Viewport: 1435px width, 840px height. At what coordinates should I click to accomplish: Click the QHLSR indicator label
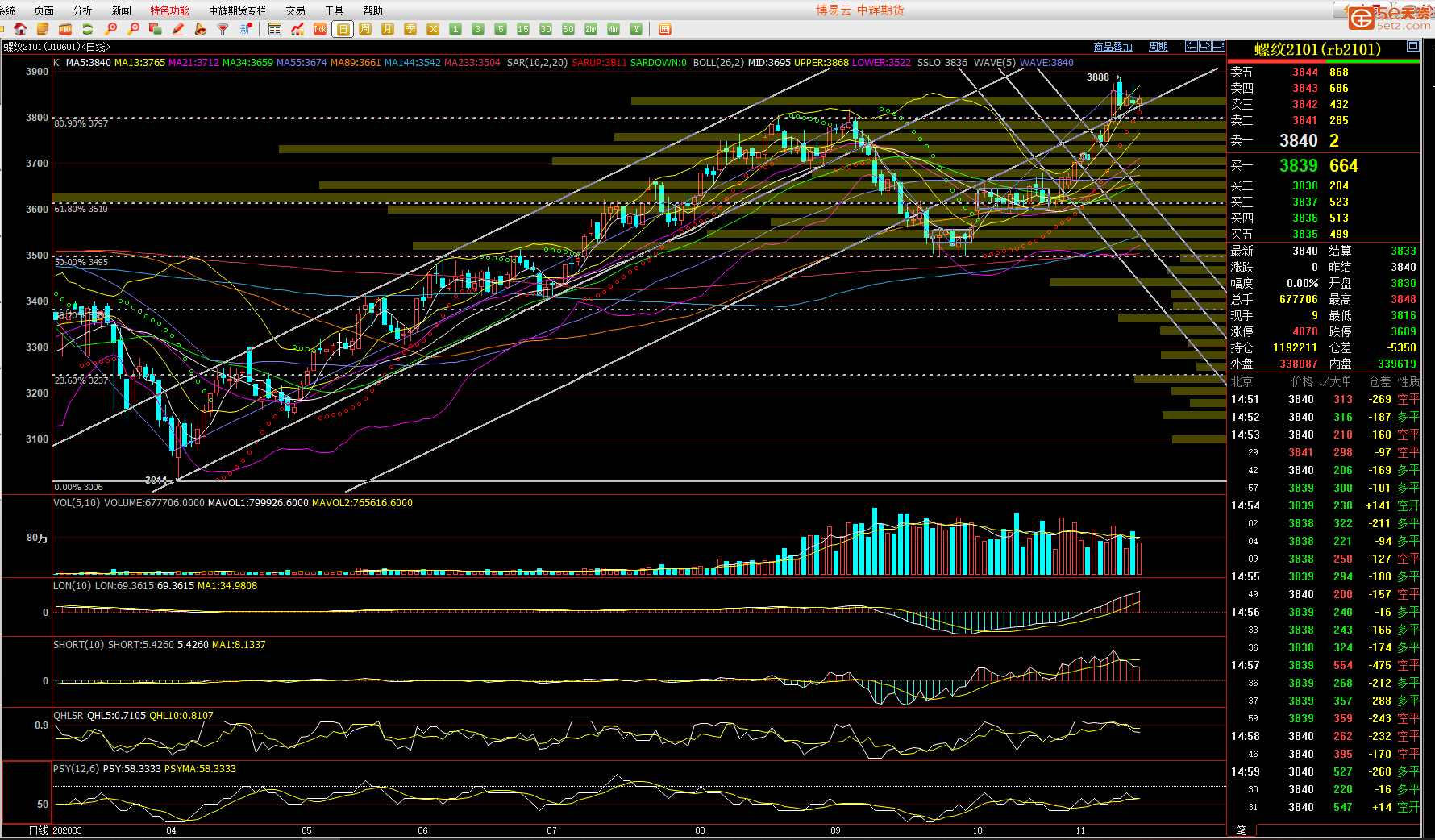(68, 716)
